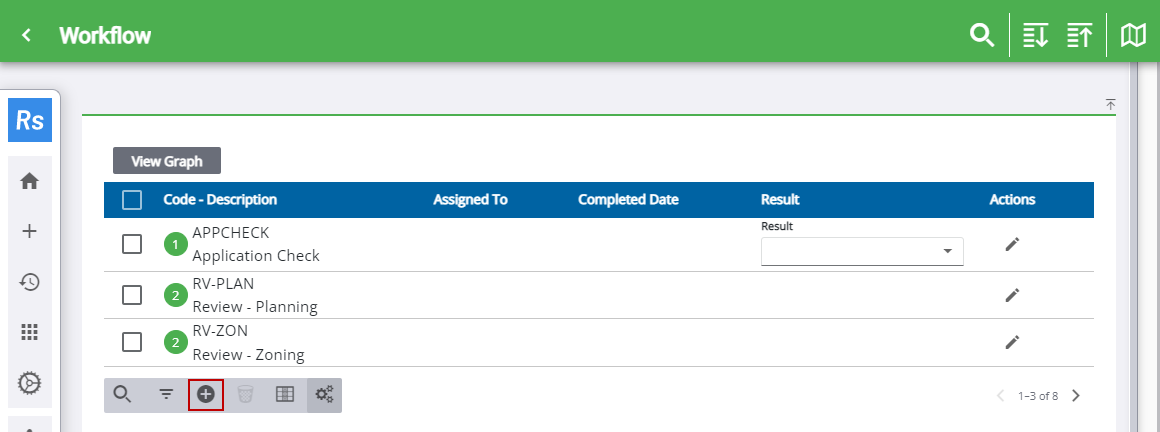Open the filter icon in grid toolbar
Screen dimensions: 1160x432
pos(166,394)
